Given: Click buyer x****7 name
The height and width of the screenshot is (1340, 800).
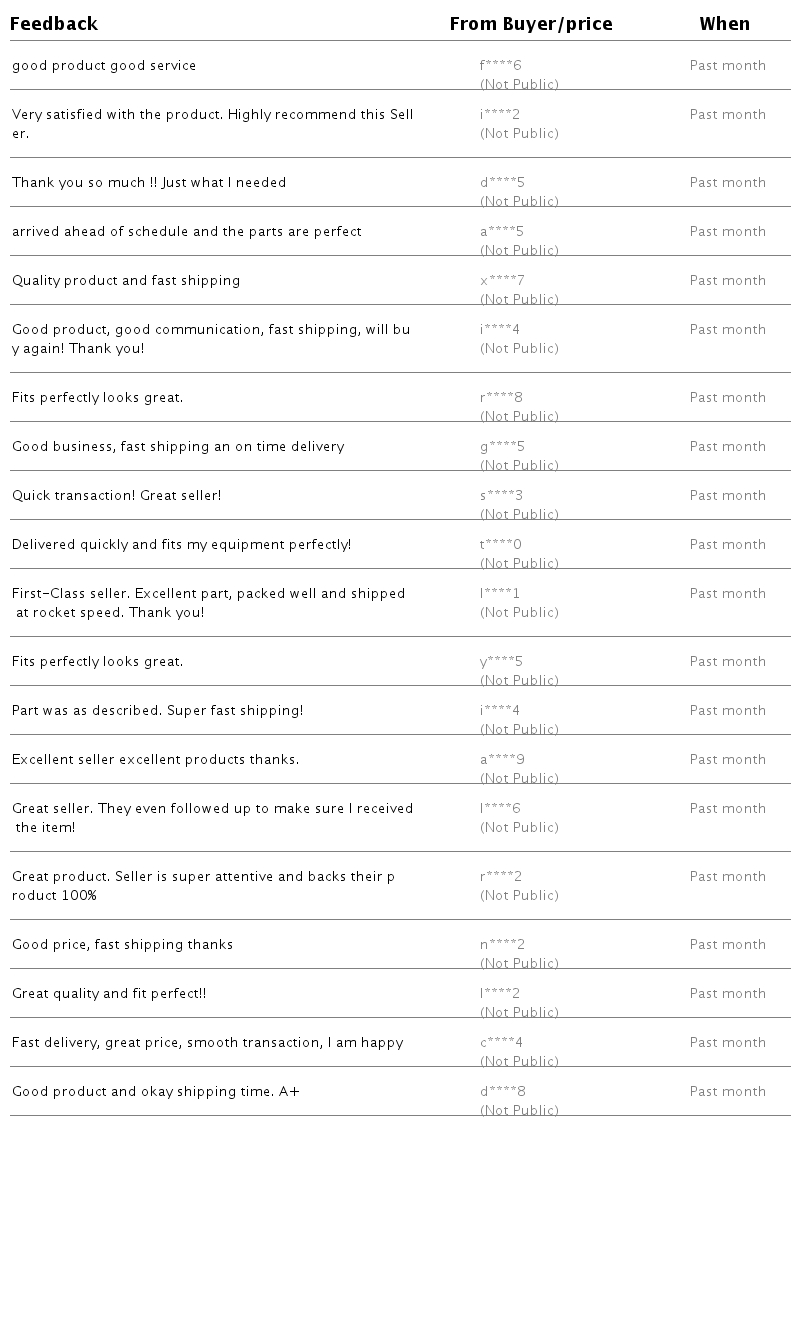Looking at the screenshot, I should [x=502, y=281].
